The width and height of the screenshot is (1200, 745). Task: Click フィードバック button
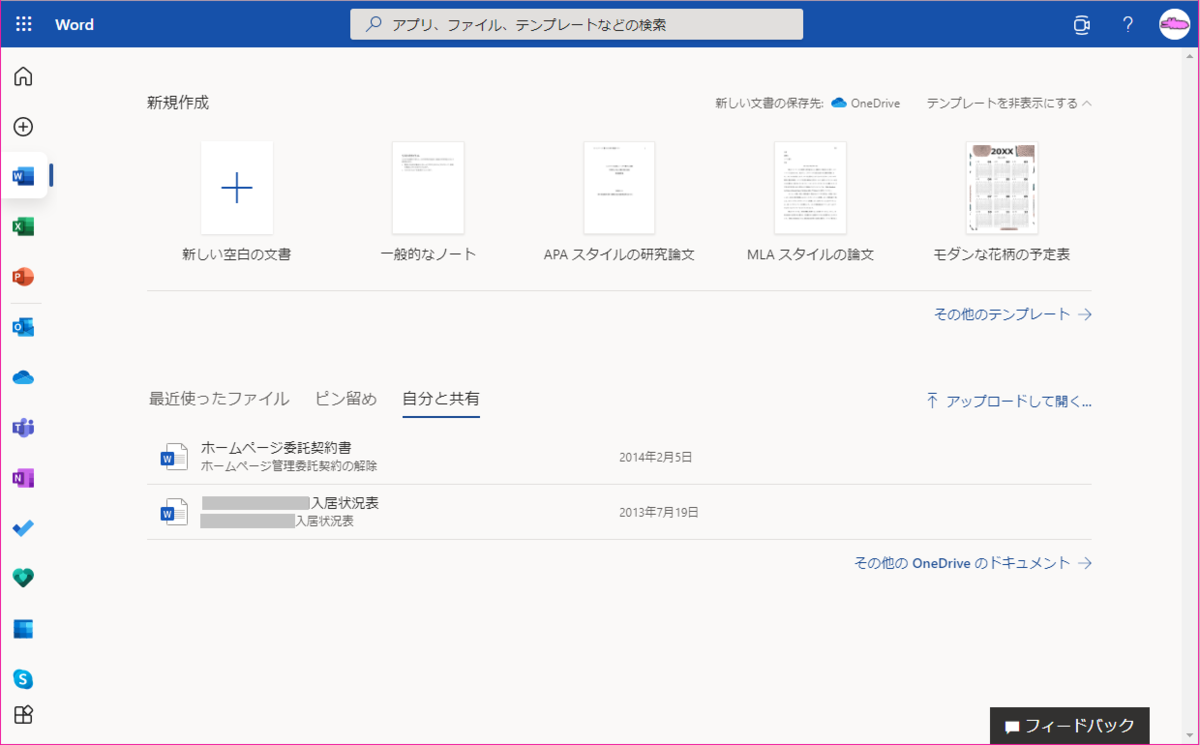pyautogui.click(x=1069, y=726)
